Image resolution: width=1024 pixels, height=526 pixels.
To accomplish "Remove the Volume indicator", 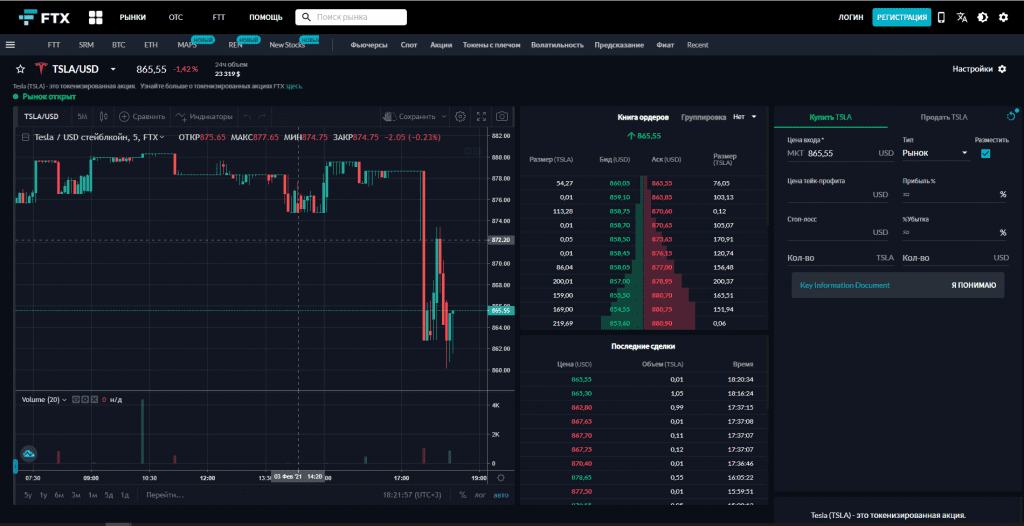I will tap(95, 399).
